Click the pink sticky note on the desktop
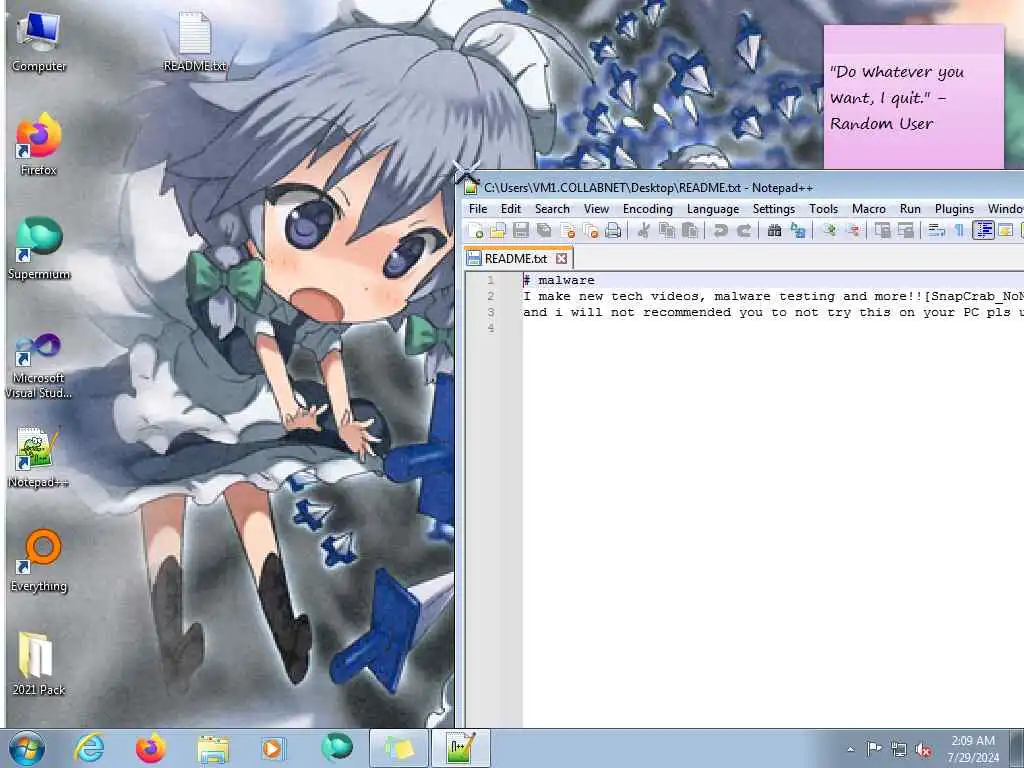 click(x=913, y=97)
